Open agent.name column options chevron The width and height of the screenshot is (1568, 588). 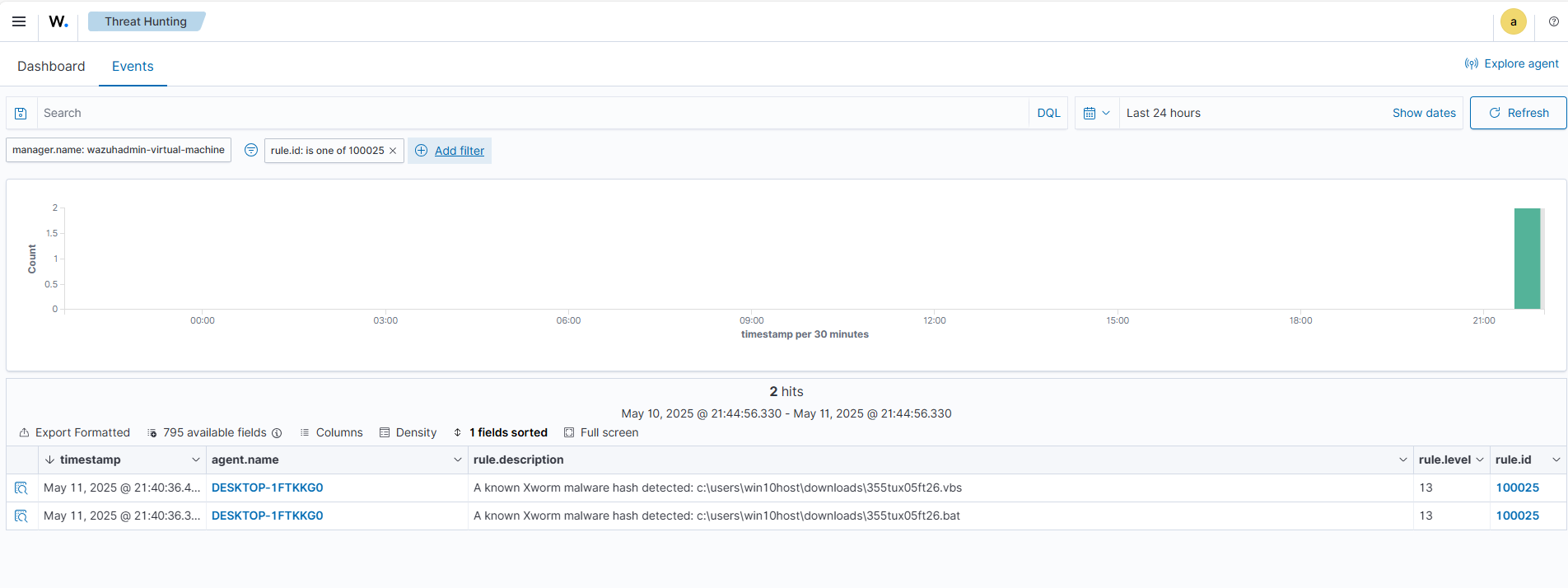point(458,460)
